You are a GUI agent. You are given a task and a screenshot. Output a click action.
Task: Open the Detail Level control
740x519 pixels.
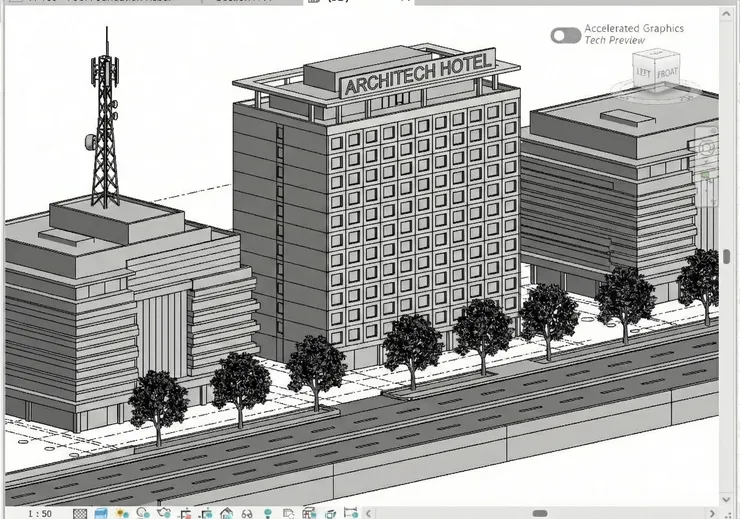80,513
